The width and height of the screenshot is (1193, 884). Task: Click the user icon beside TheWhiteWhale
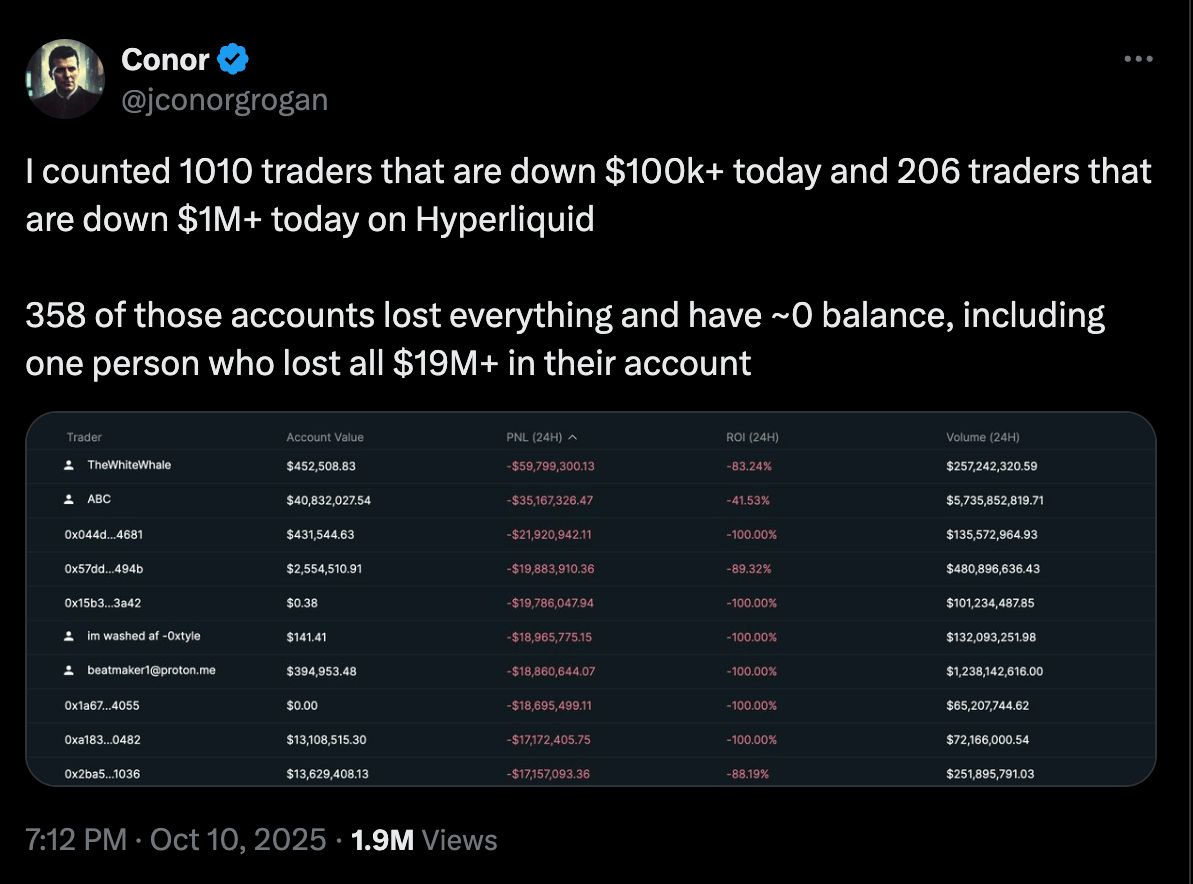tap(68, 465)
